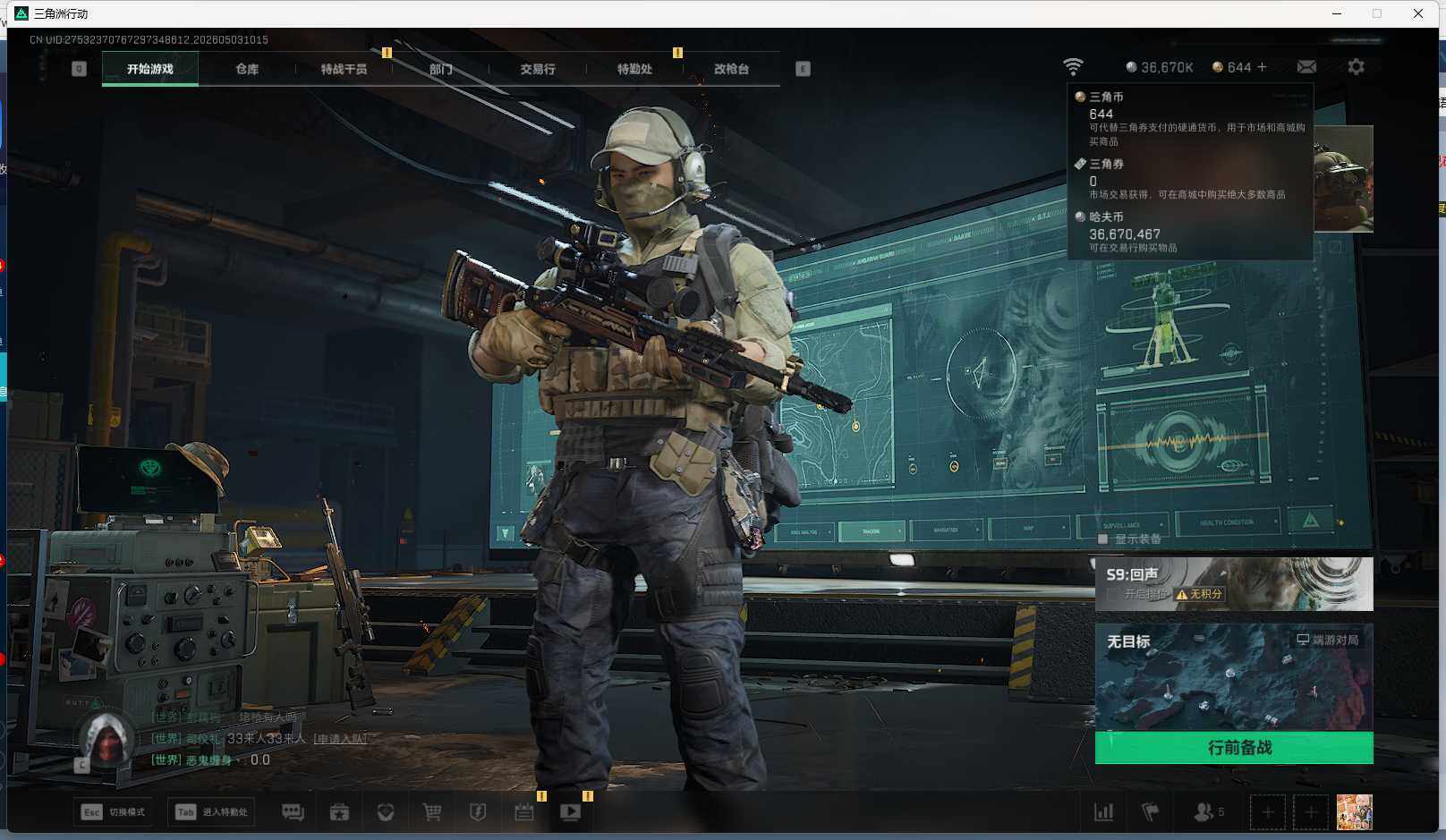Click the 三角洲行动 app logo in title bar

point(21,13)
